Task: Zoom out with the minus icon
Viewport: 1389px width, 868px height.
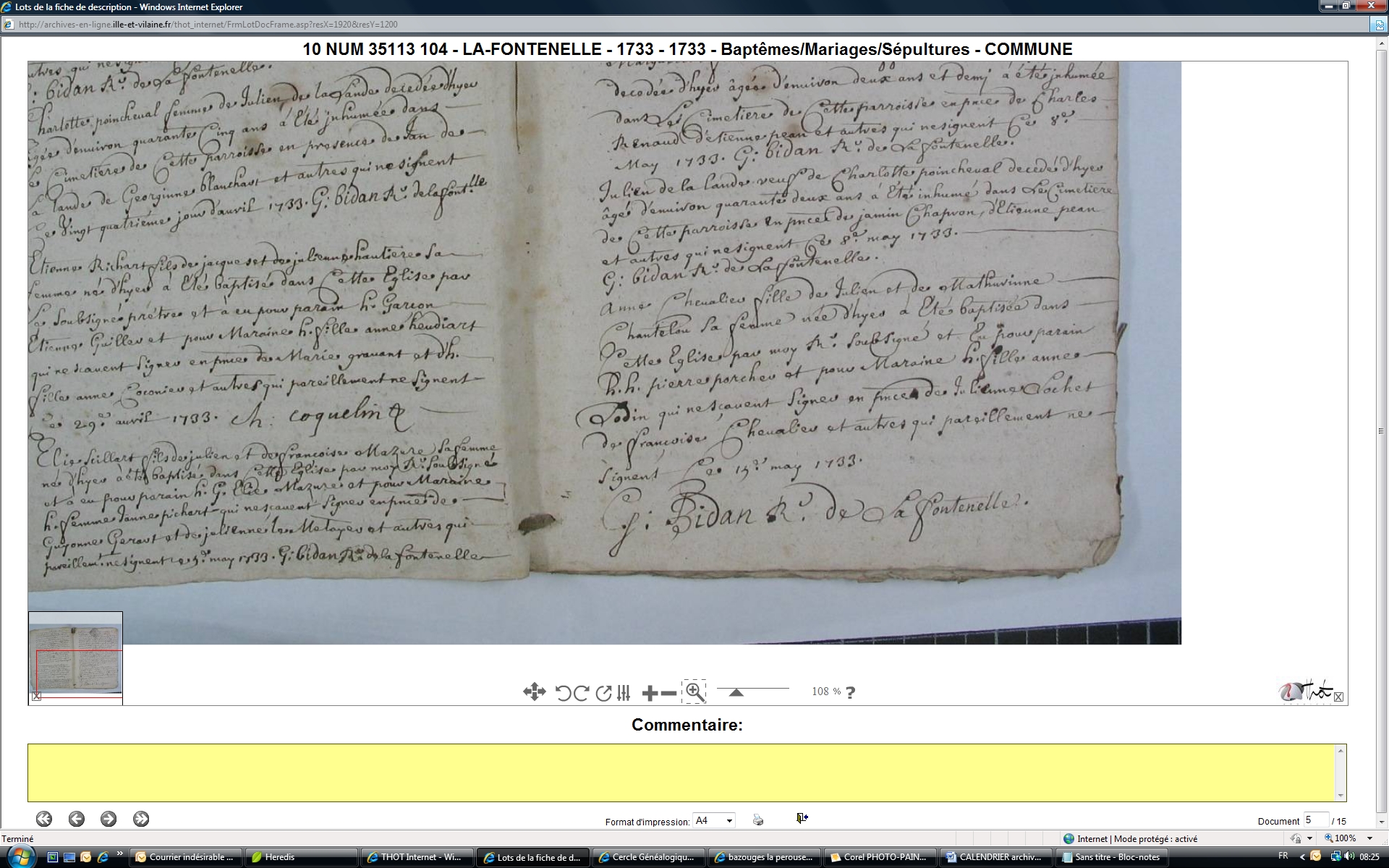Action: pyautogui.click(x=669, y=693)
